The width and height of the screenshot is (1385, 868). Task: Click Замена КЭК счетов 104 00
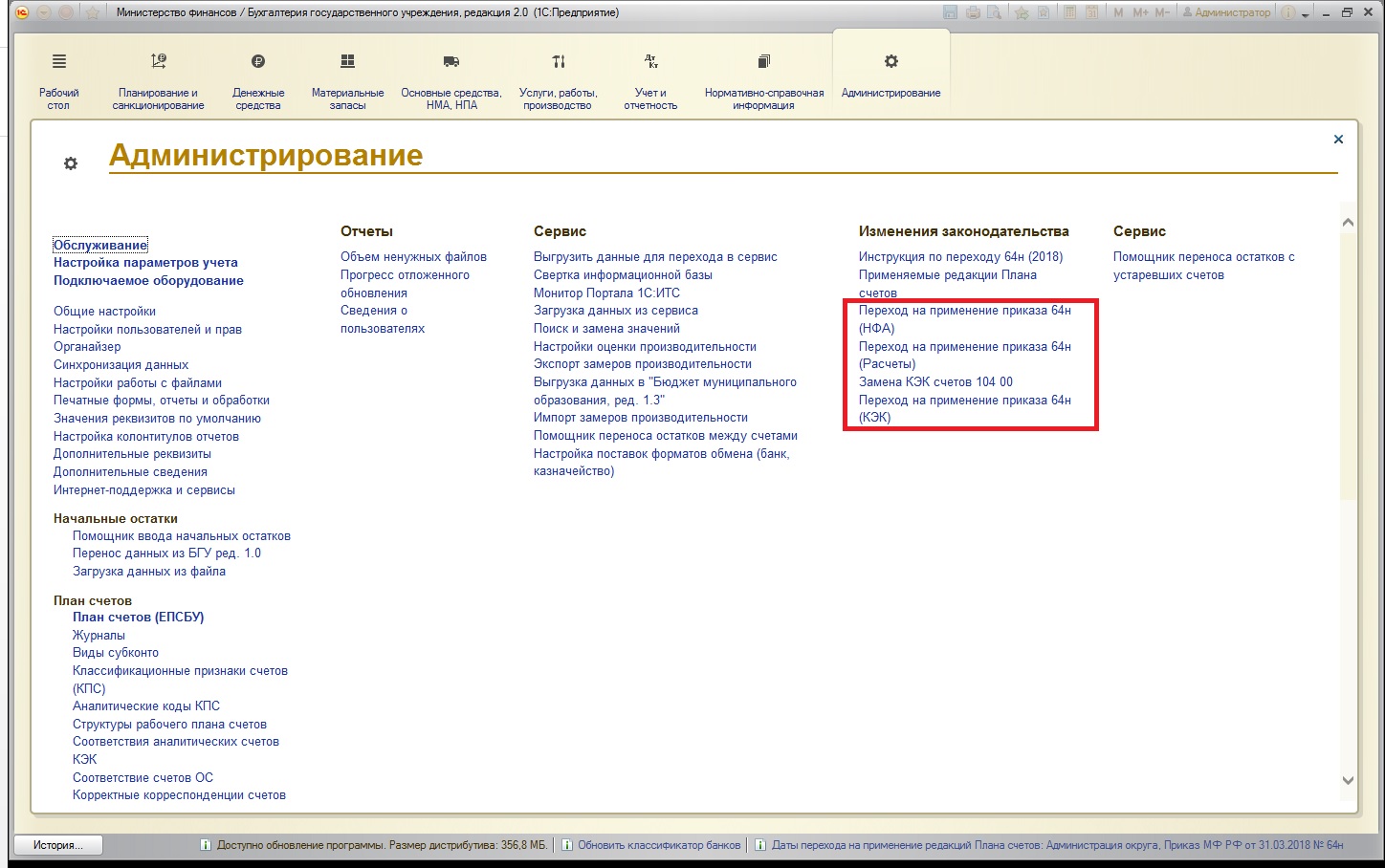tap(935, 382)
